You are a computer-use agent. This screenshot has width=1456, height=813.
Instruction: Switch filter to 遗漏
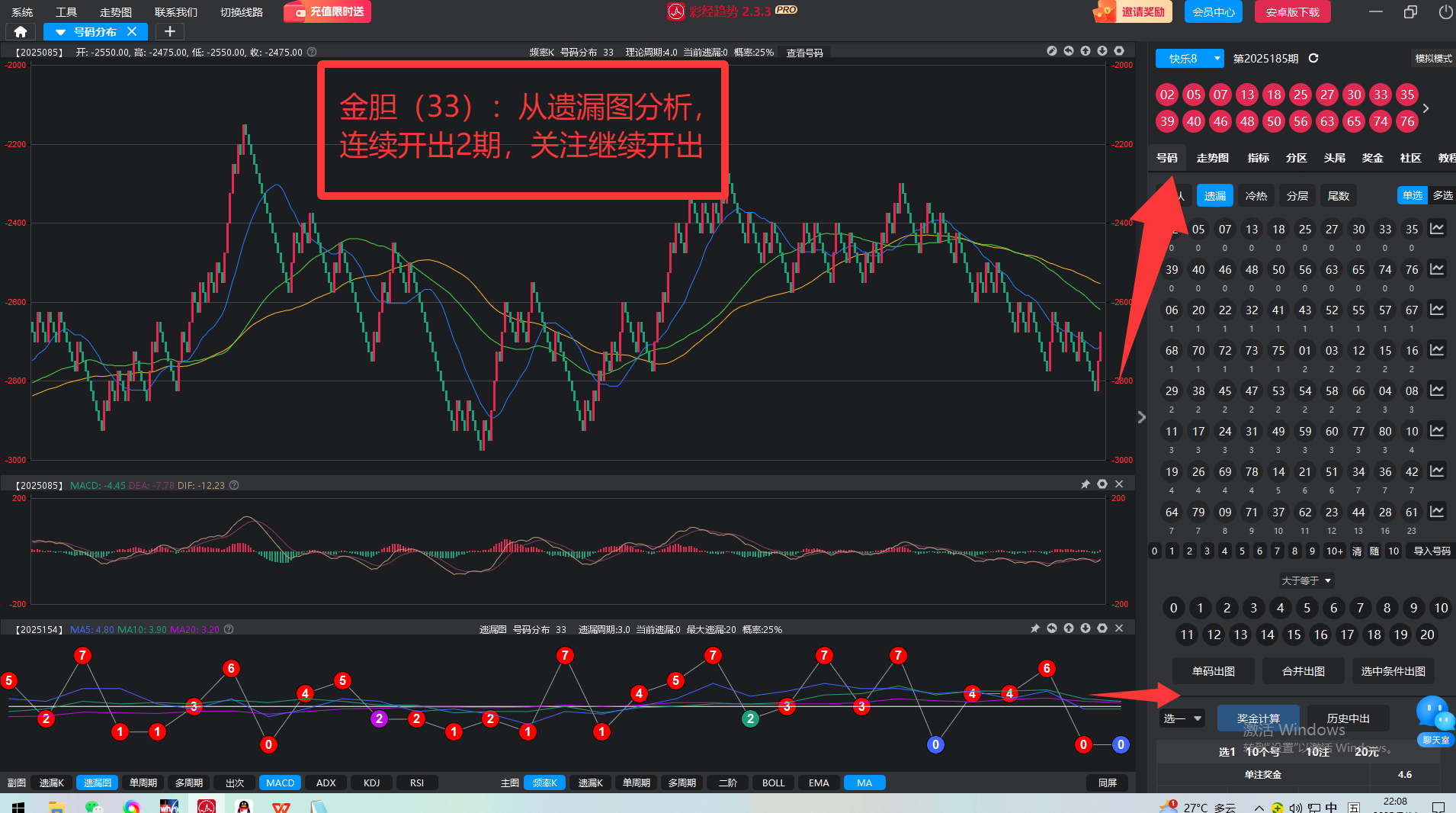click(1215, 196)
